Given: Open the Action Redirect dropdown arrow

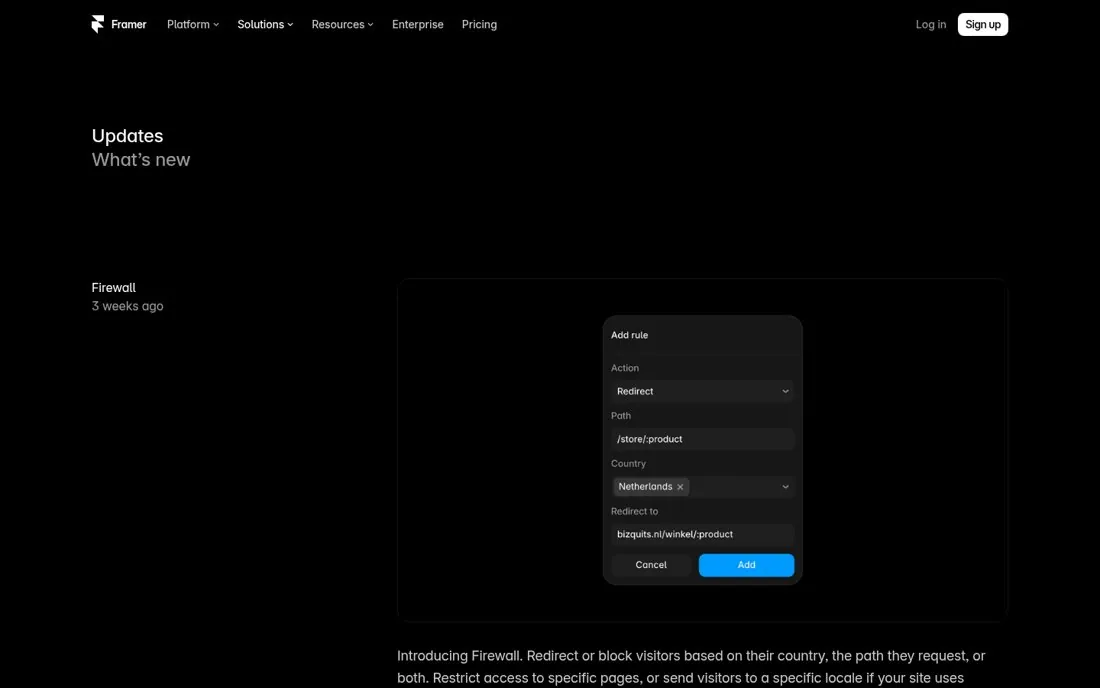Looking at the screenshot, I should point(785,391).
